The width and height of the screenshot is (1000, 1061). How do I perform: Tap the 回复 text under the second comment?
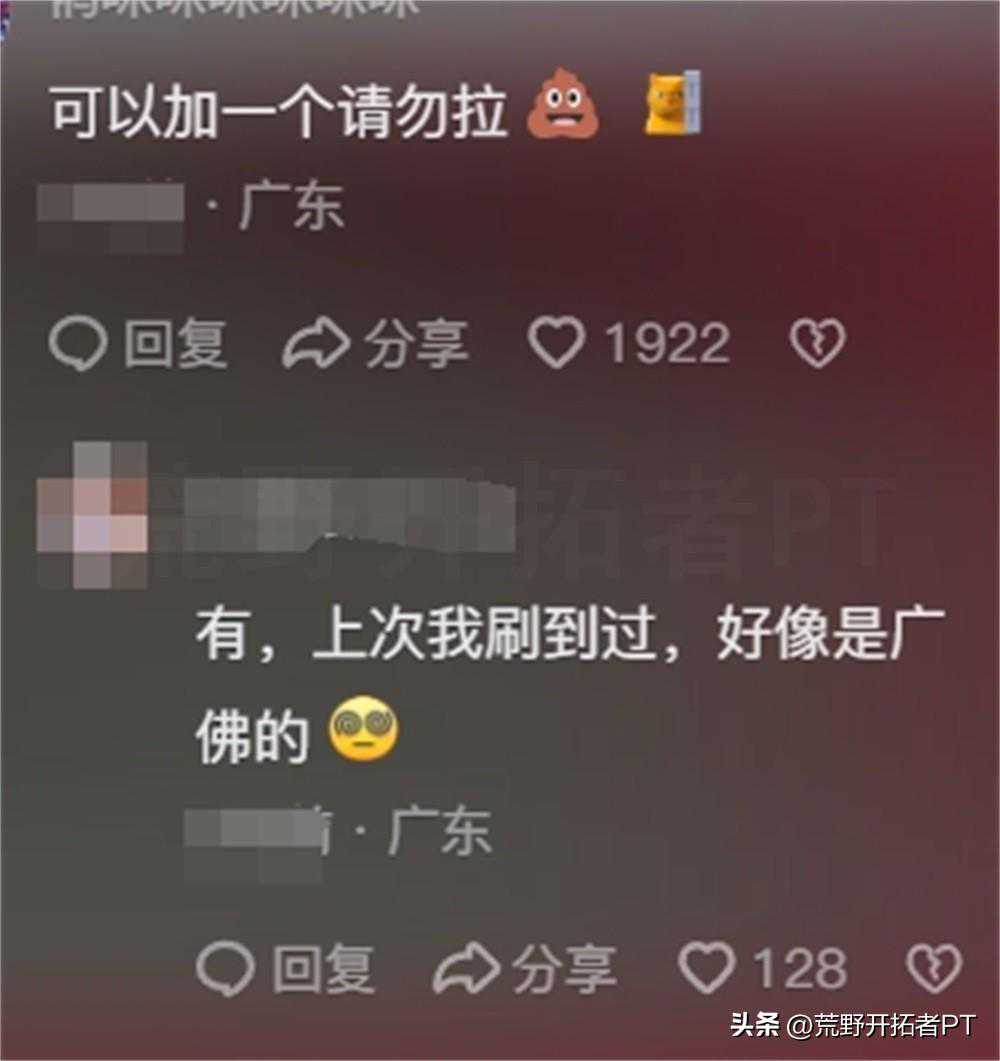(323, 968)
